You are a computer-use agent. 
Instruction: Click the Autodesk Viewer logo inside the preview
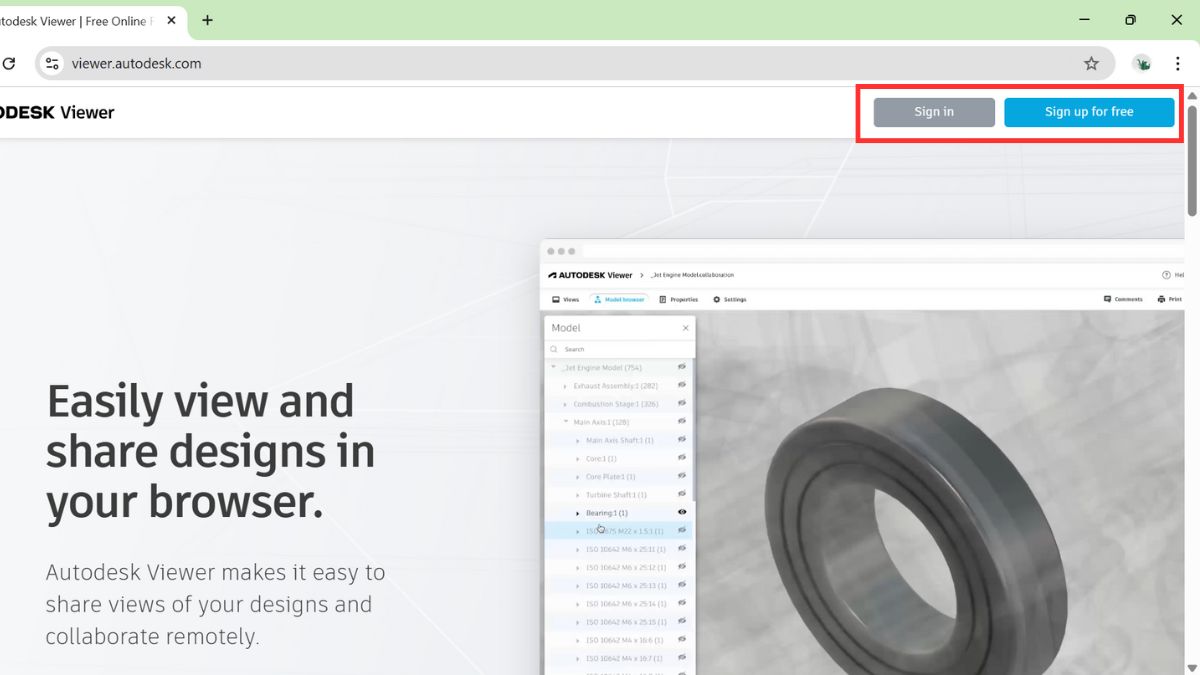click(590, 275)
